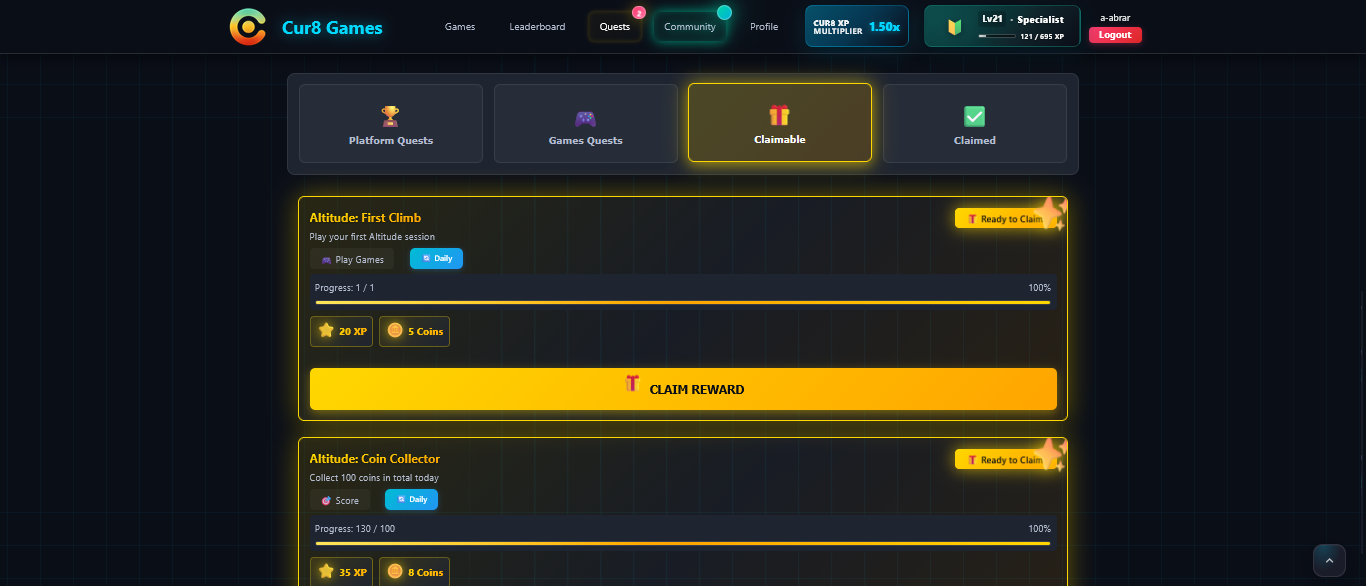Click the 8 Coins reward chip text
Viewport: 1366px width, 586px height.
[x=425, y=573]
